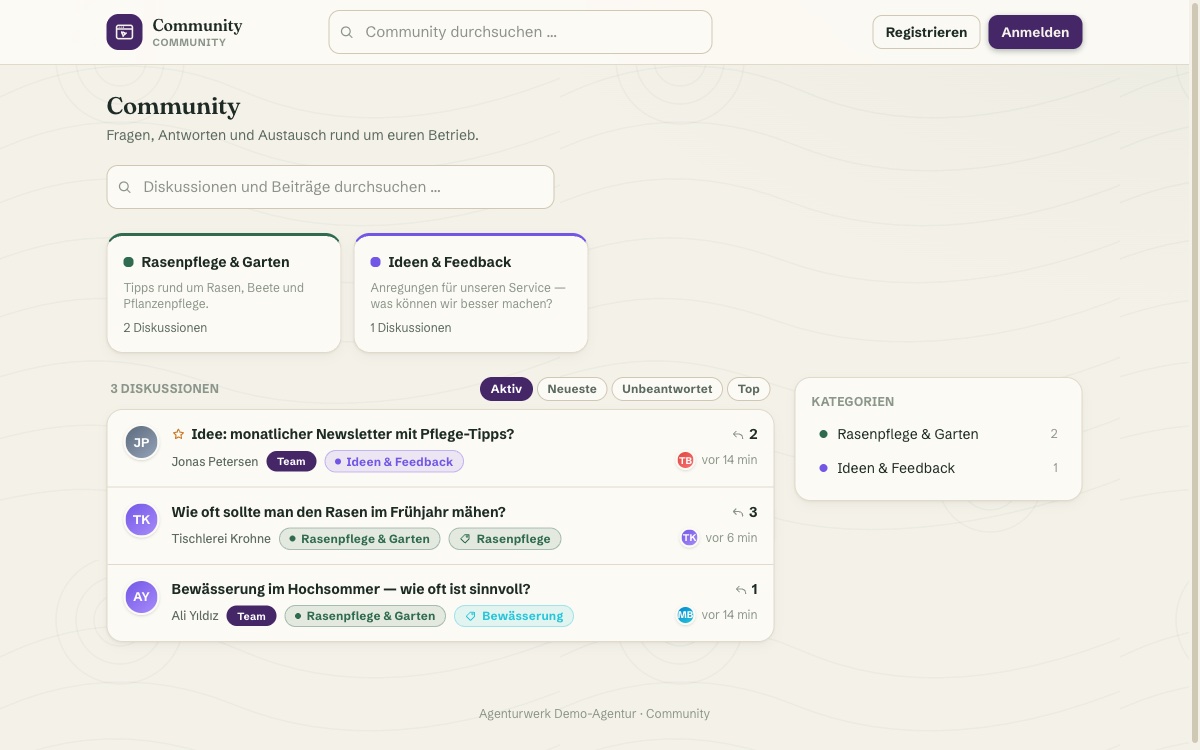This screenshot has height=750, width=1200.
Task: Click the AY avatar of Ali Yıldız
Action: point(141,597)
